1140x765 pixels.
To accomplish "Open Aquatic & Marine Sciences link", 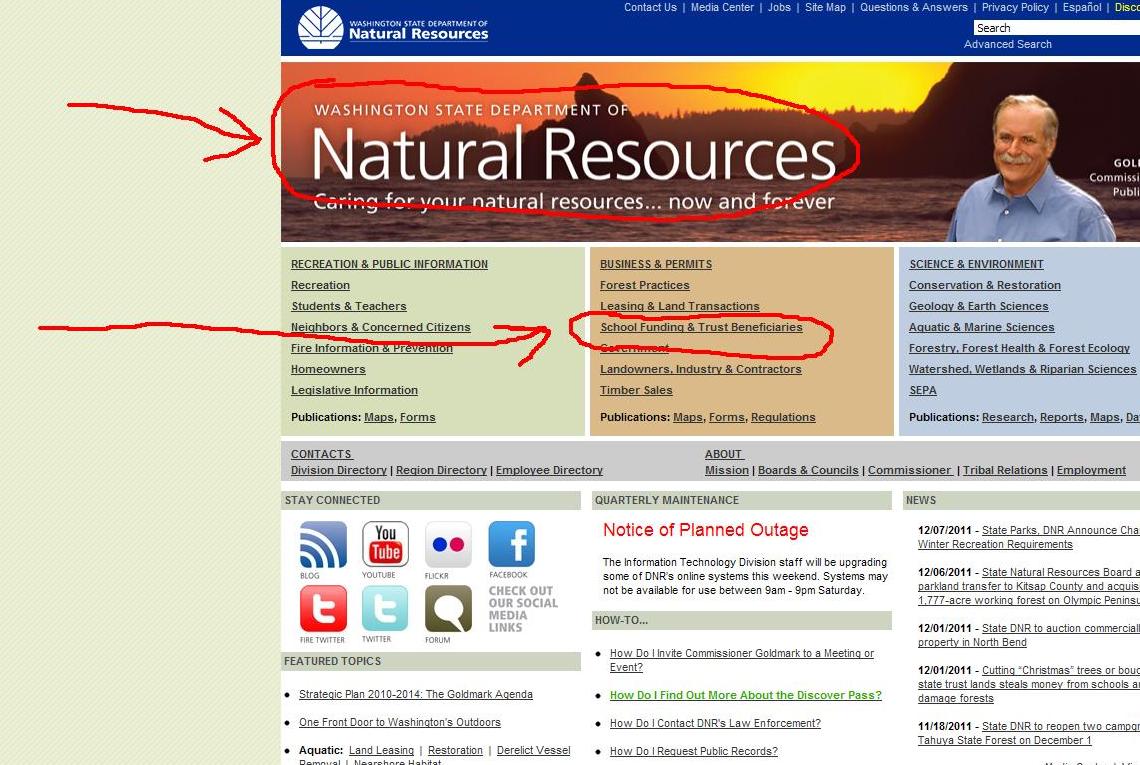I will (x=982, y=328).
